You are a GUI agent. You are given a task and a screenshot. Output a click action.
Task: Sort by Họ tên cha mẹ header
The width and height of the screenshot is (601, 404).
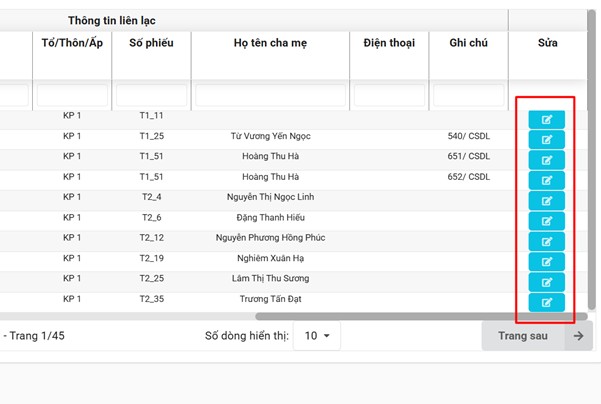click(270, 44)
